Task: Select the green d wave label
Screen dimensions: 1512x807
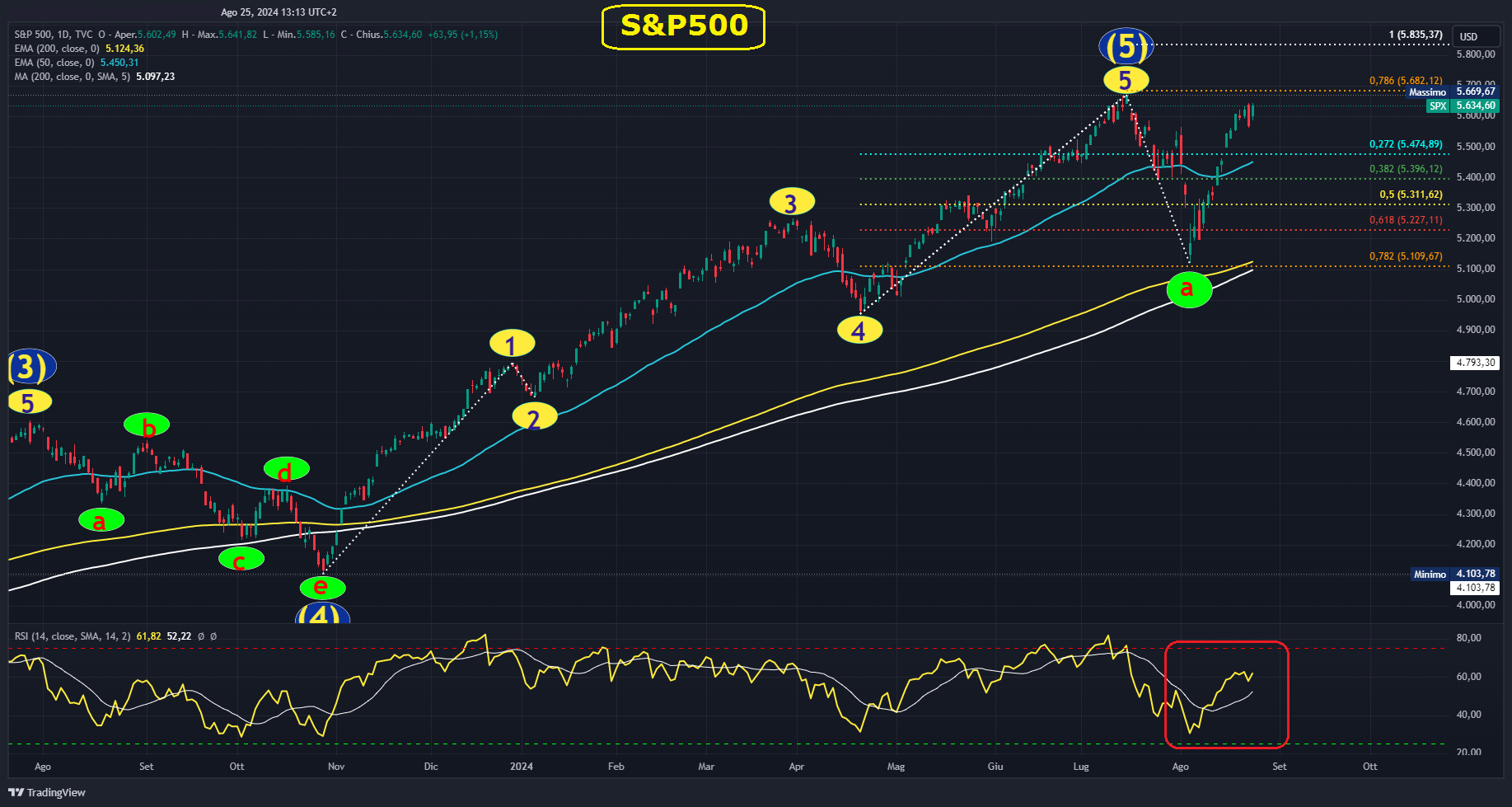Action: 287,469
